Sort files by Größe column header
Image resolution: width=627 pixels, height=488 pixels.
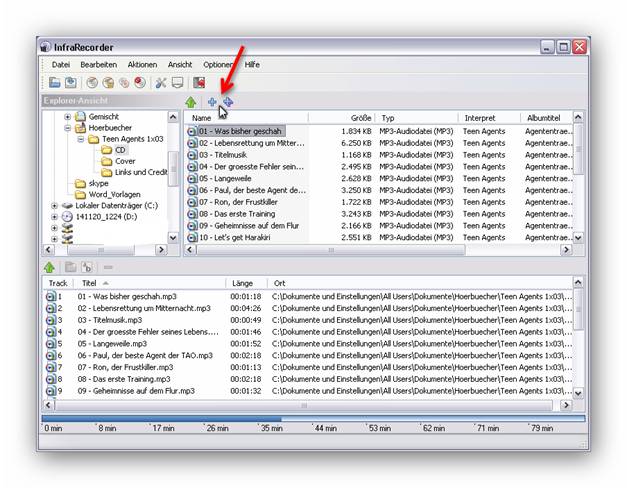[342, 118]
